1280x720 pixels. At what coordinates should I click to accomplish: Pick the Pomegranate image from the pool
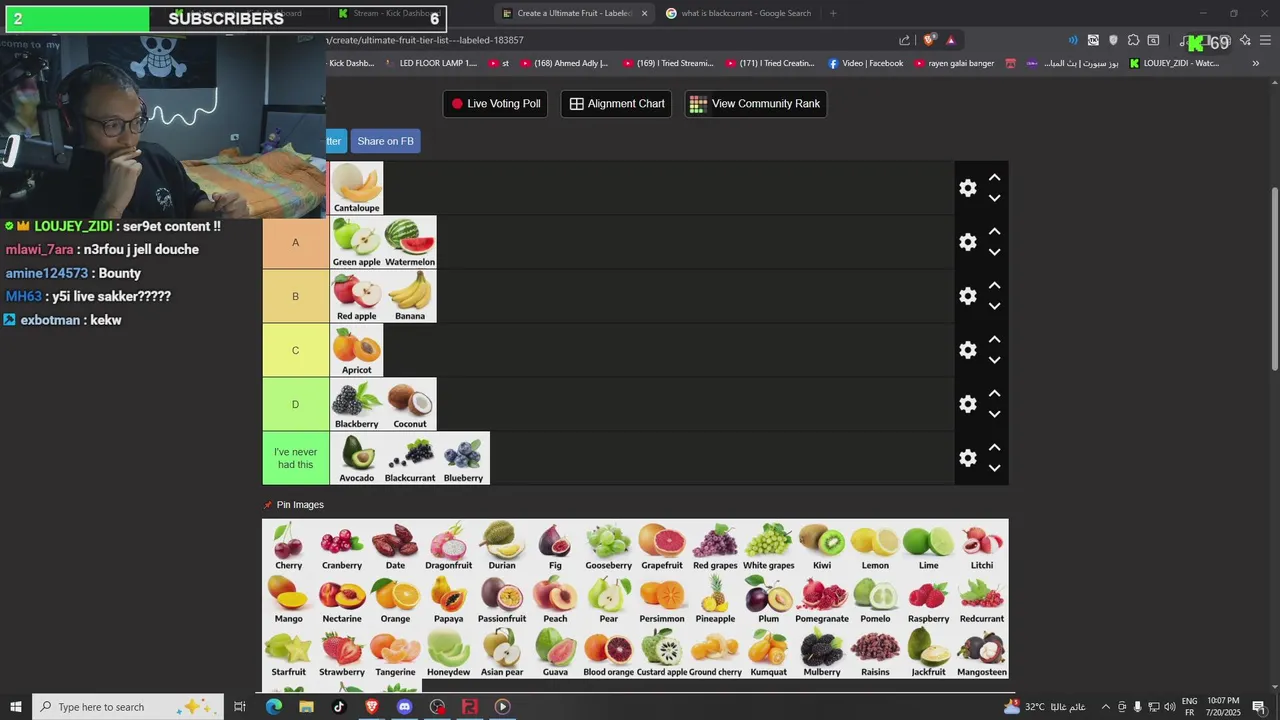point(822,599)
